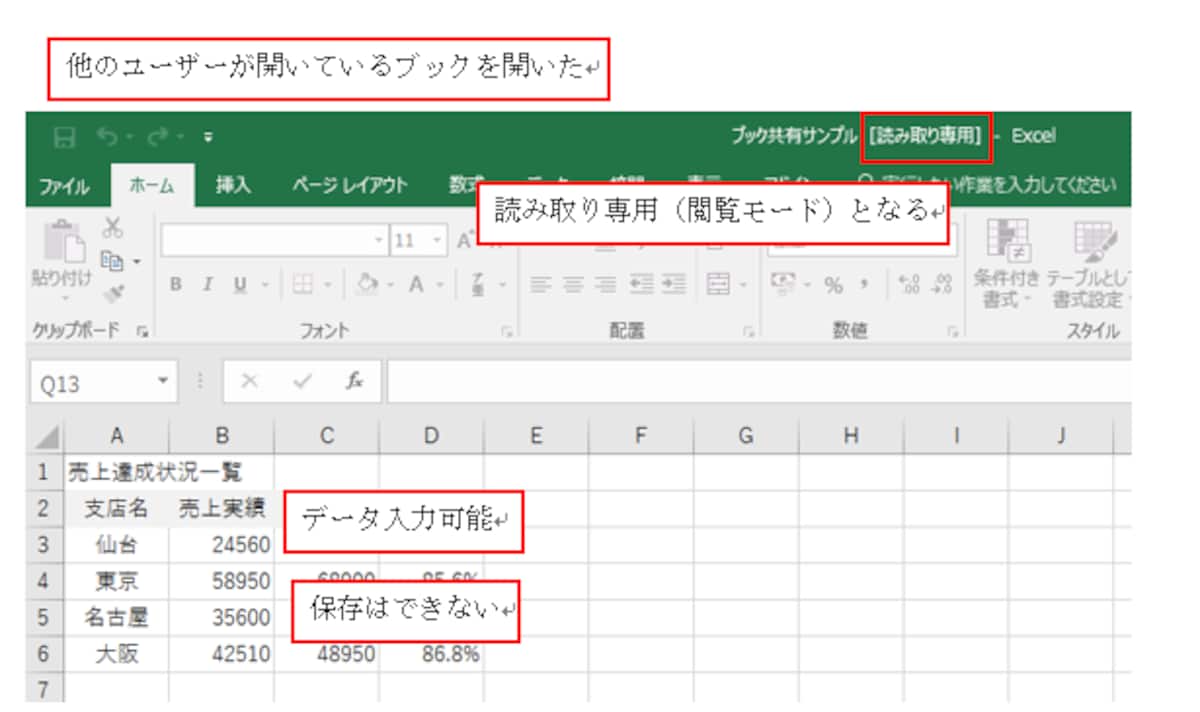Open the Customize Quick Access Toolbar arrow

point(207,137)
